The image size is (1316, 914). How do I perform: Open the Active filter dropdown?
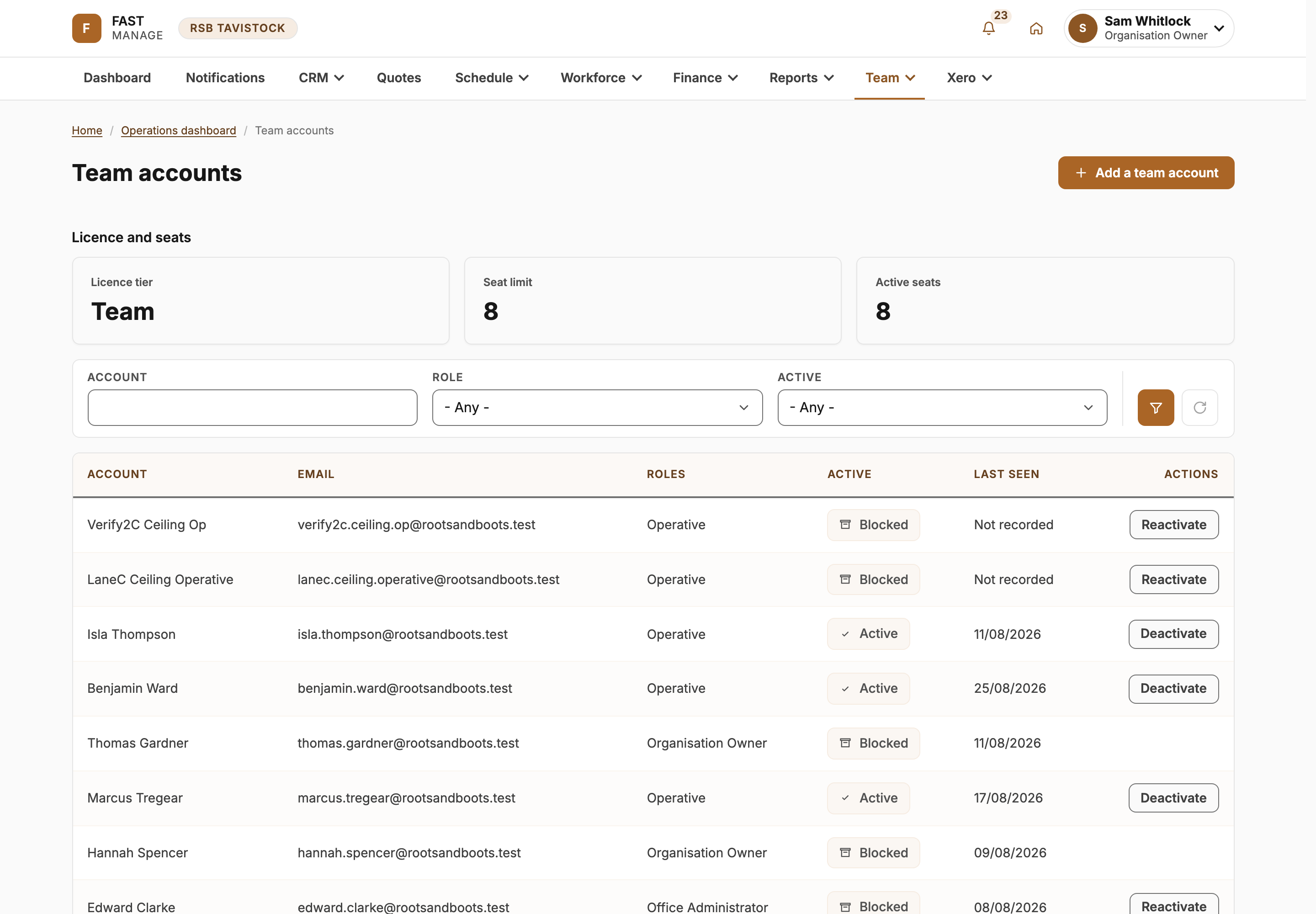click(942, 408)
